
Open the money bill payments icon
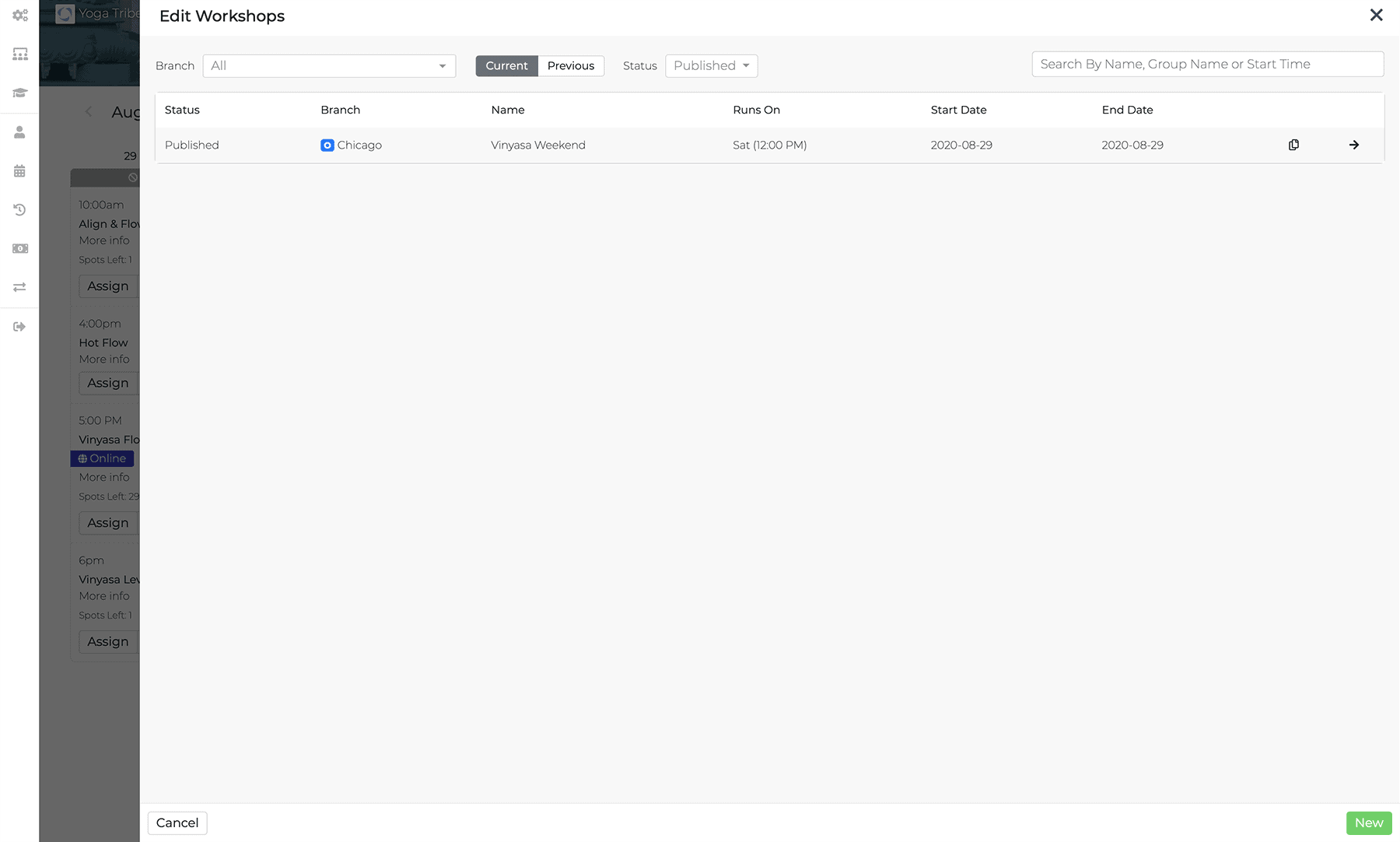click(19, 249)
